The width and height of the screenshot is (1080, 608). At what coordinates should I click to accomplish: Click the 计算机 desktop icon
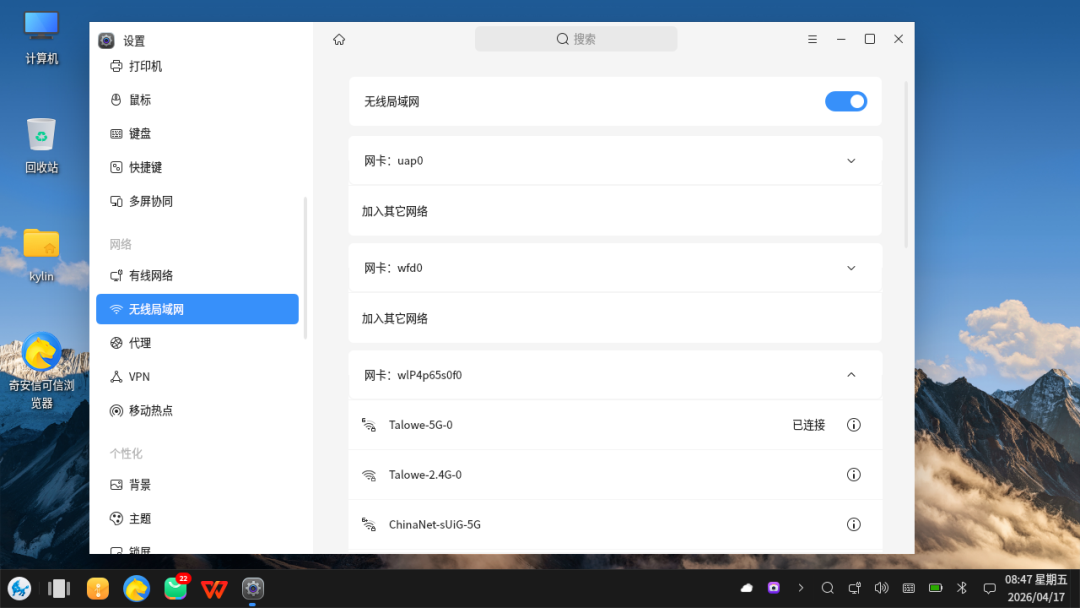click(41, 38)
